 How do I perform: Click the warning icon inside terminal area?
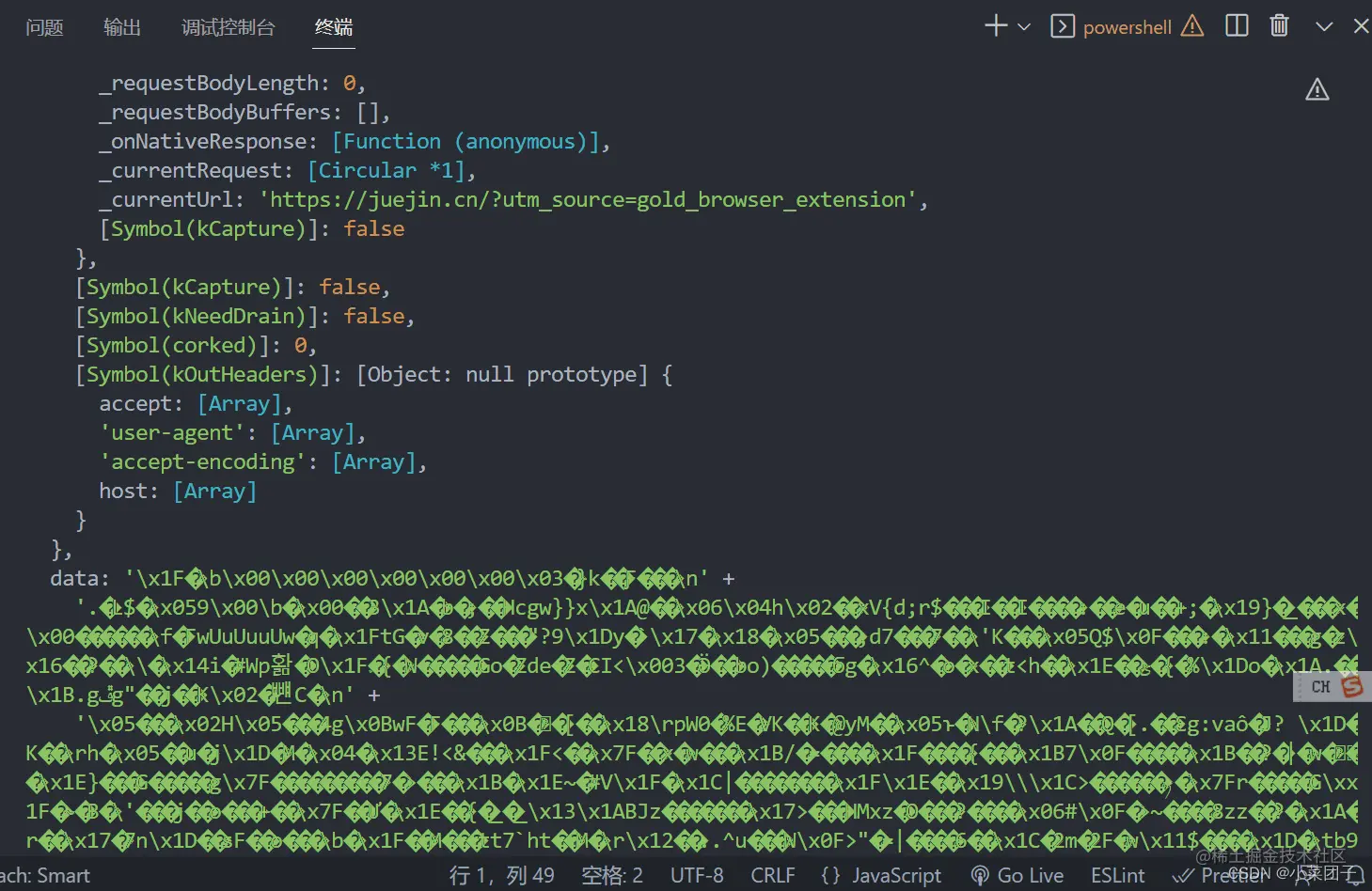pos(1317,89)
